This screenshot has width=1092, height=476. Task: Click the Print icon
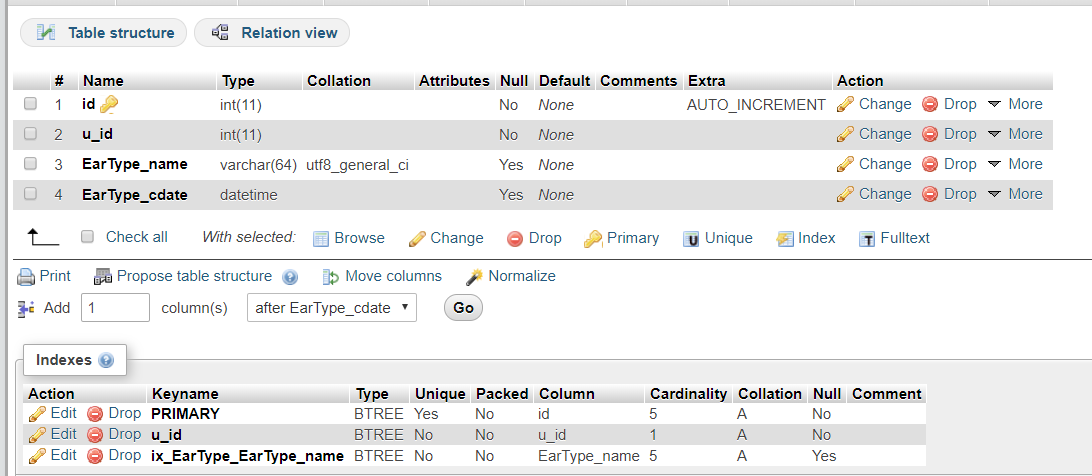pyautogui.click(x=26, y=276)
